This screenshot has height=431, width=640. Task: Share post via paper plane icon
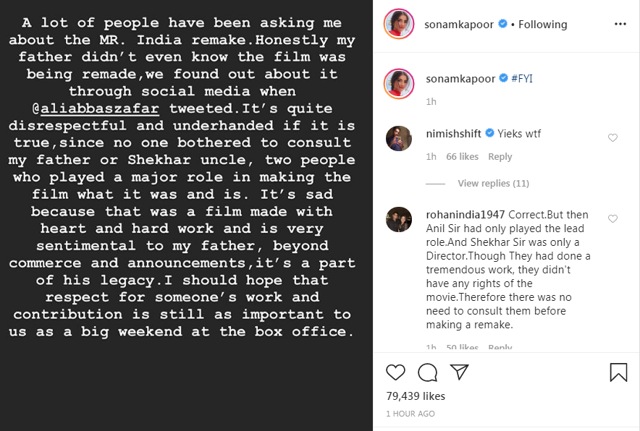[x=459, y=371]
